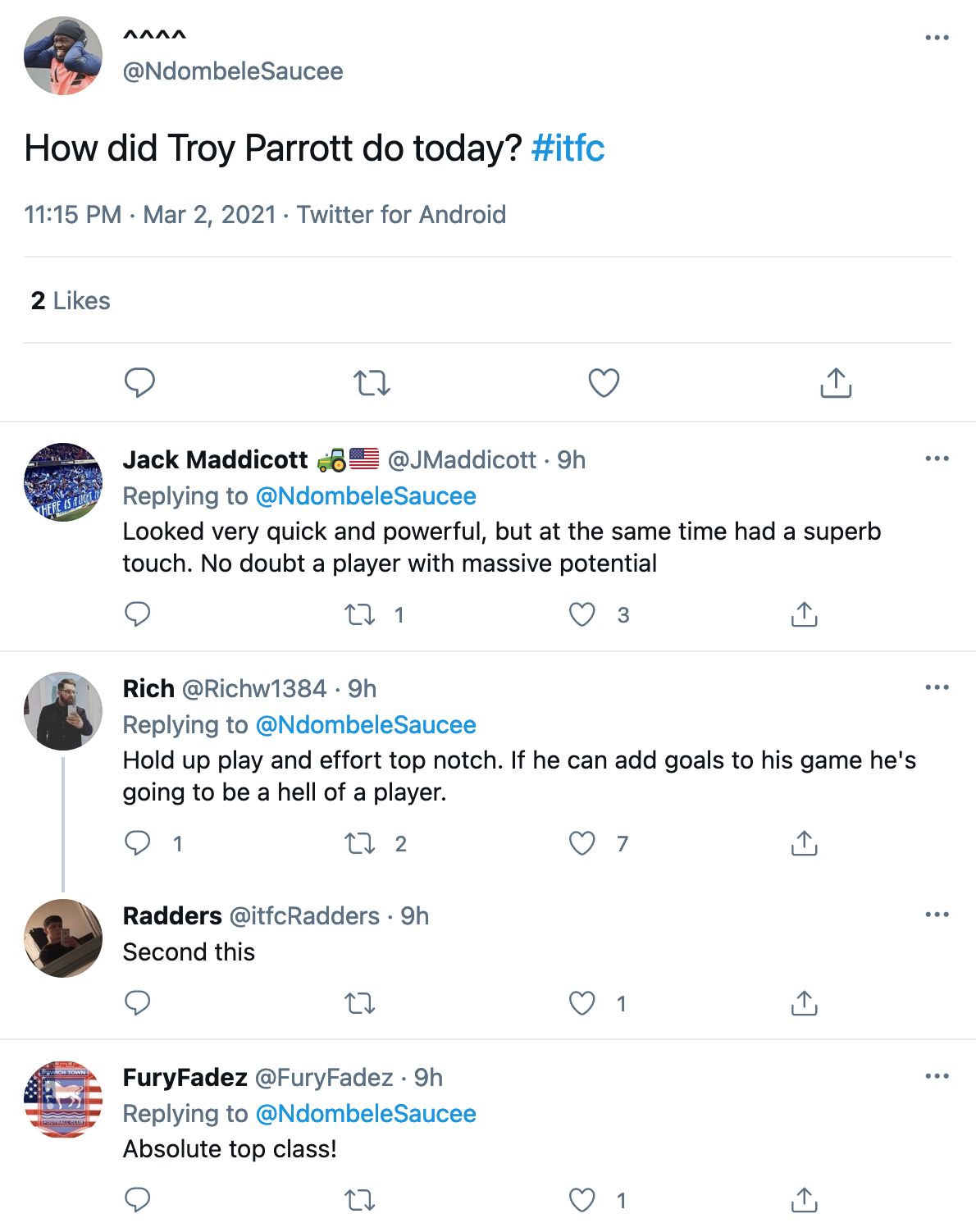Share the main Troy Parrott tweet
The height and width of the screenshot is (1232, 976).
[x=836, y=382]
